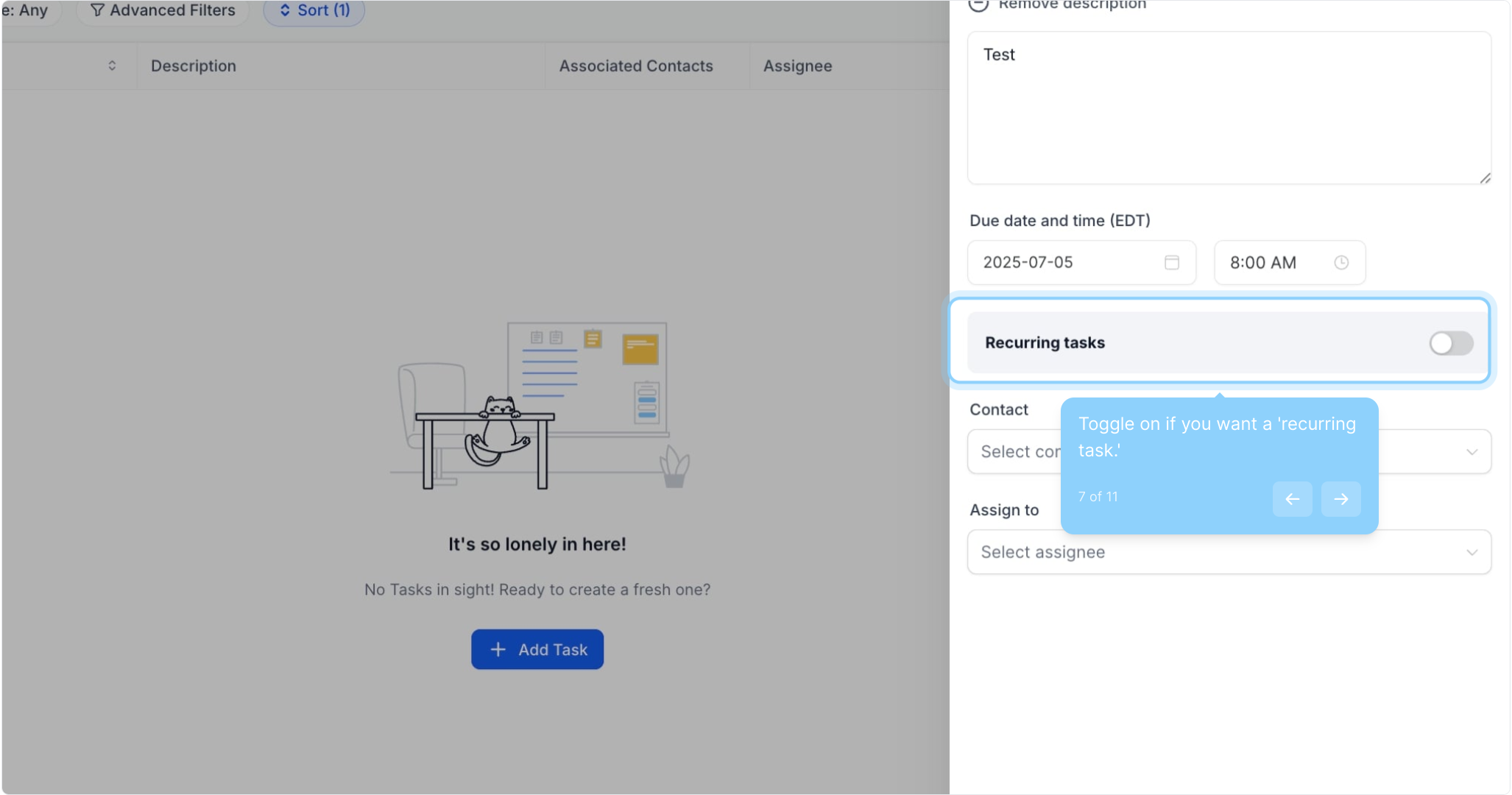Image resolution: width=1512 pixels, height=795 pixels.
Task: Click the clock icon in the time field
Action: (x=1341, y=263)
